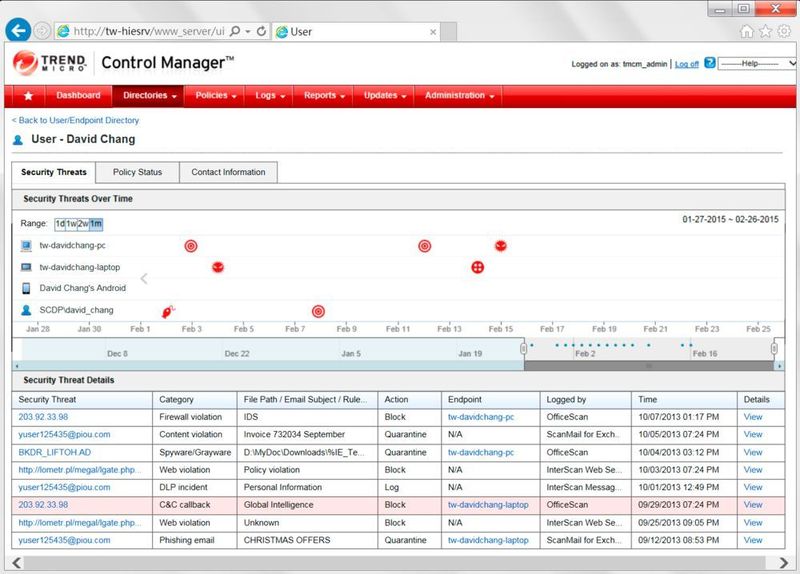
Task: Select the 1d range option
Action: (60, 224)
